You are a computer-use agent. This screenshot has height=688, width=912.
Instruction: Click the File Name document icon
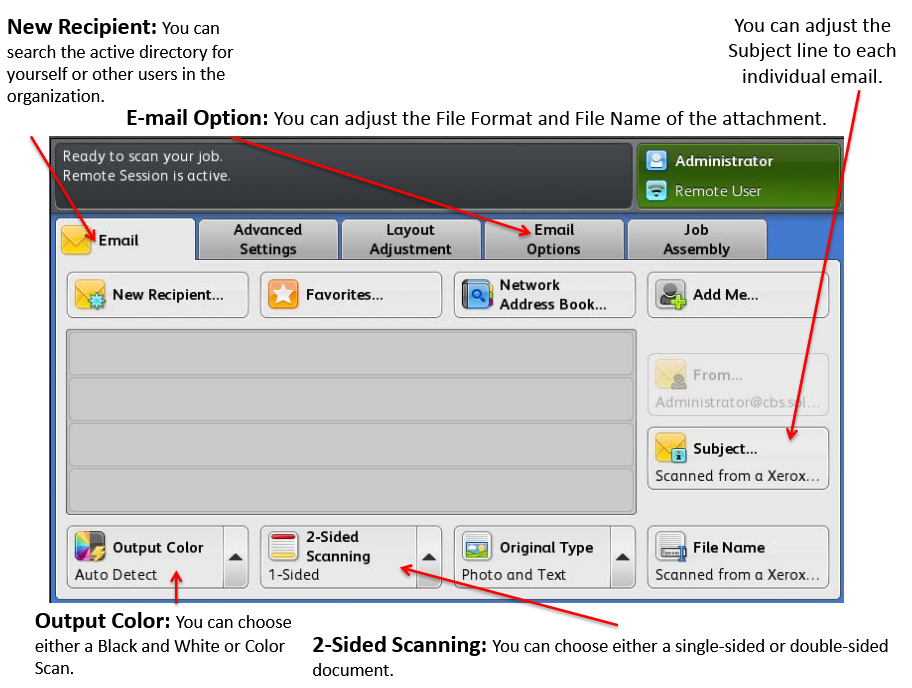point(671,547)
